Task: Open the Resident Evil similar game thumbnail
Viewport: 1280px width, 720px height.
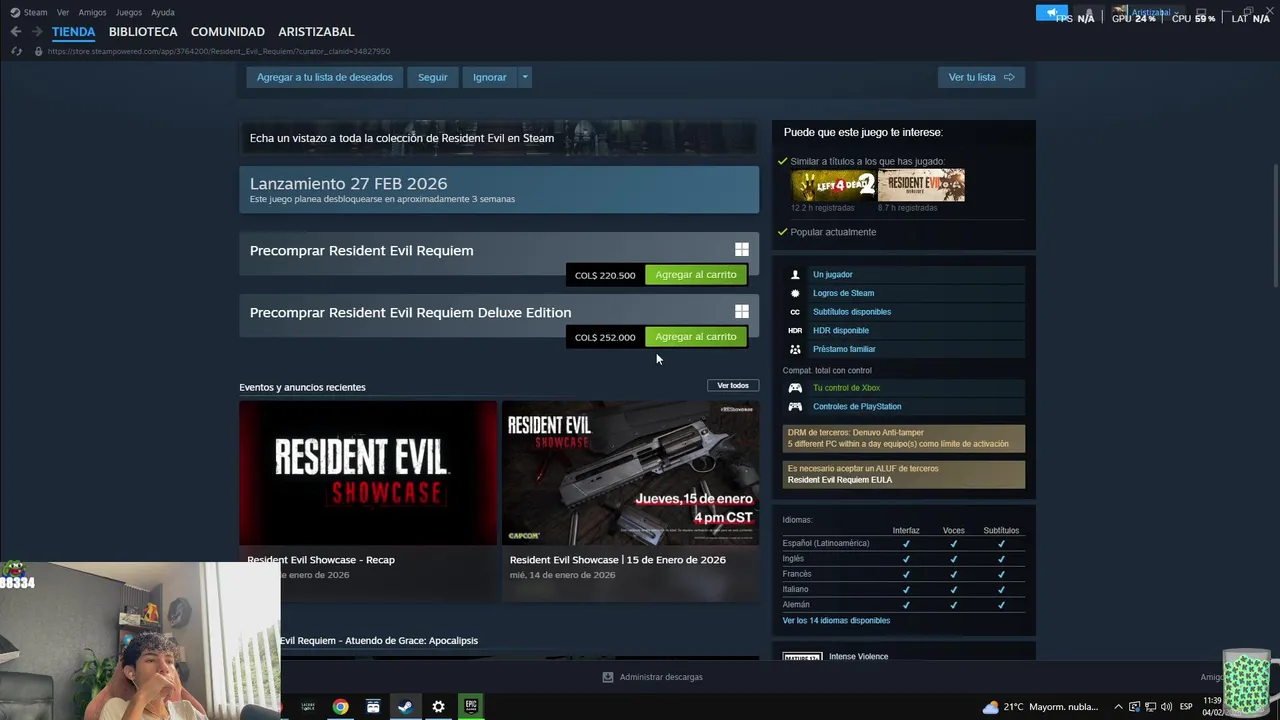Action: coord(921,185)
